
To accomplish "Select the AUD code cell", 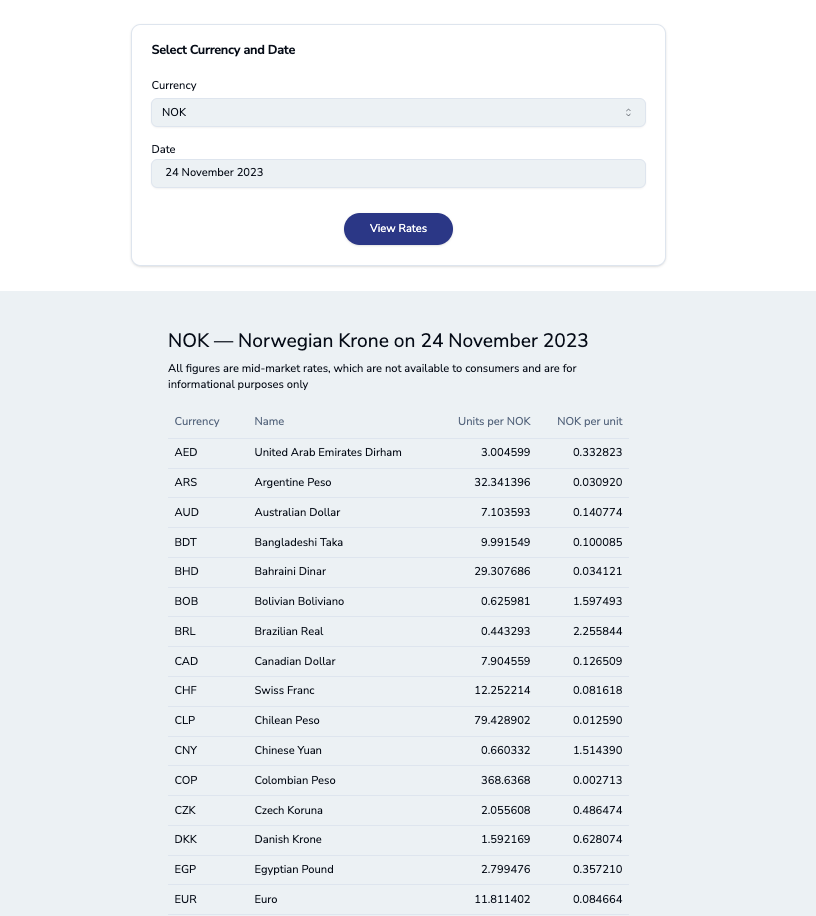I will point(186,512).
